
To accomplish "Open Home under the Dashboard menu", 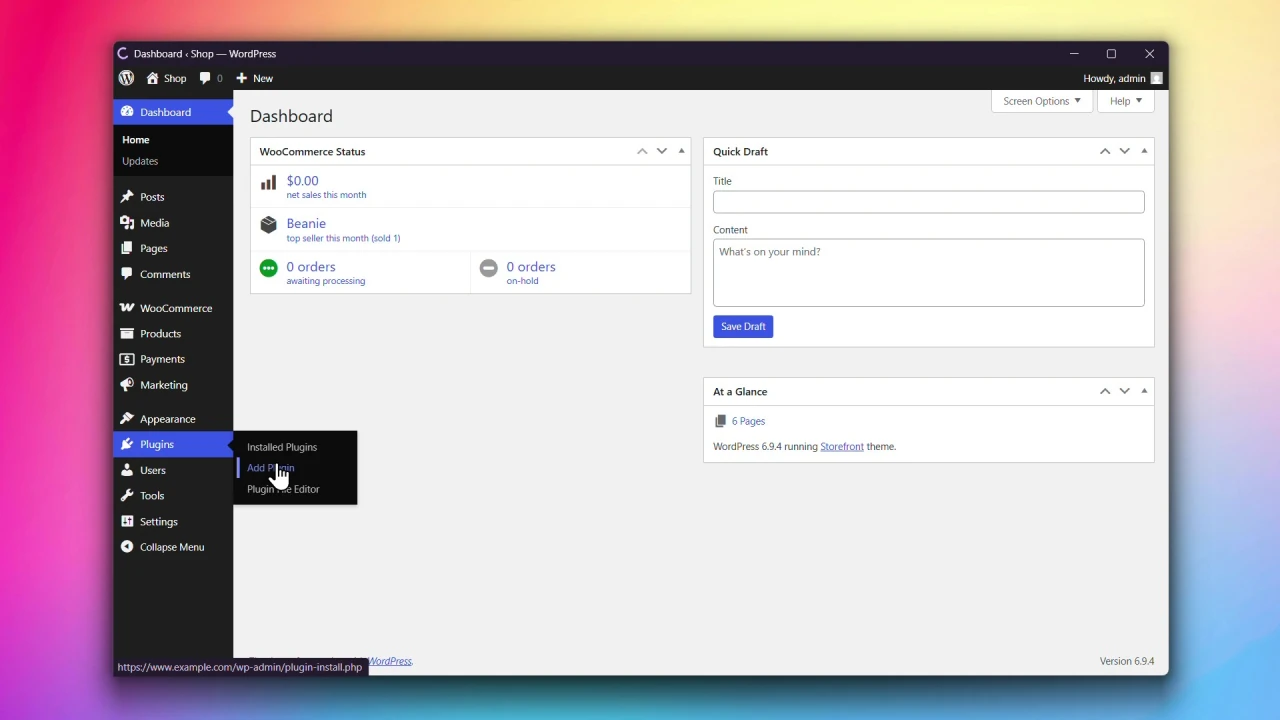I will [x=136, y=140].
